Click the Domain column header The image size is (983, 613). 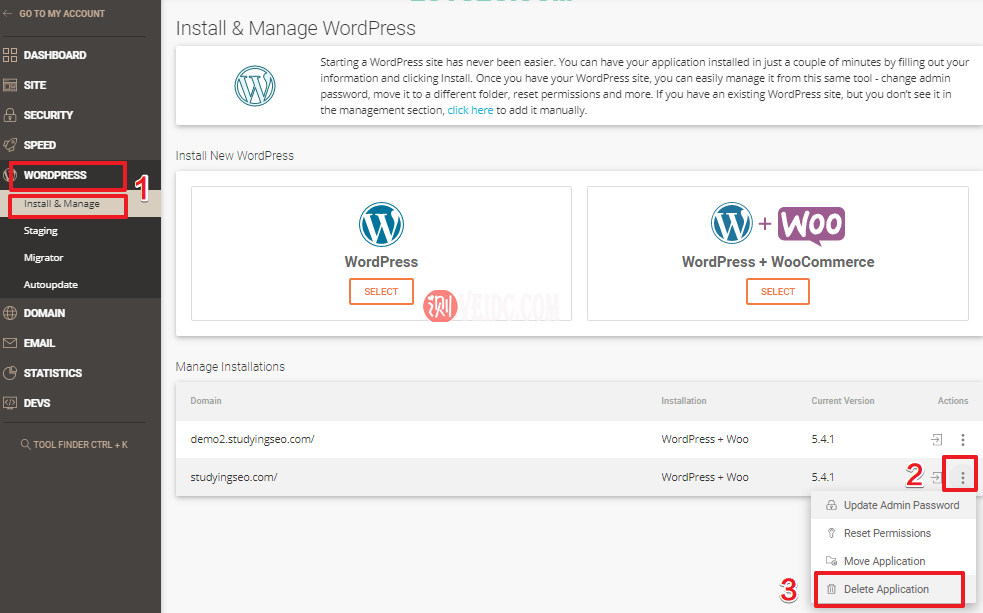point(206,401)
